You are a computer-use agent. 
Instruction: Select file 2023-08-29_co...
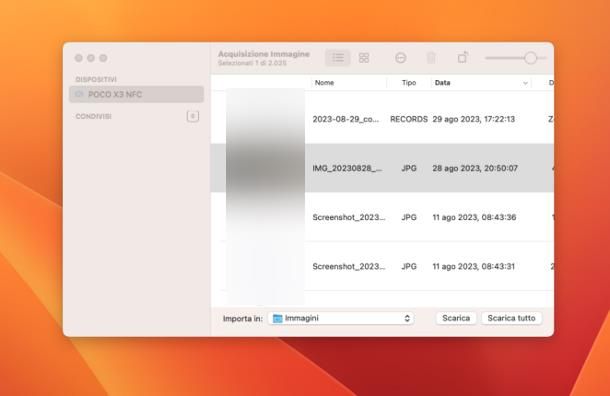tap(345, 119)
